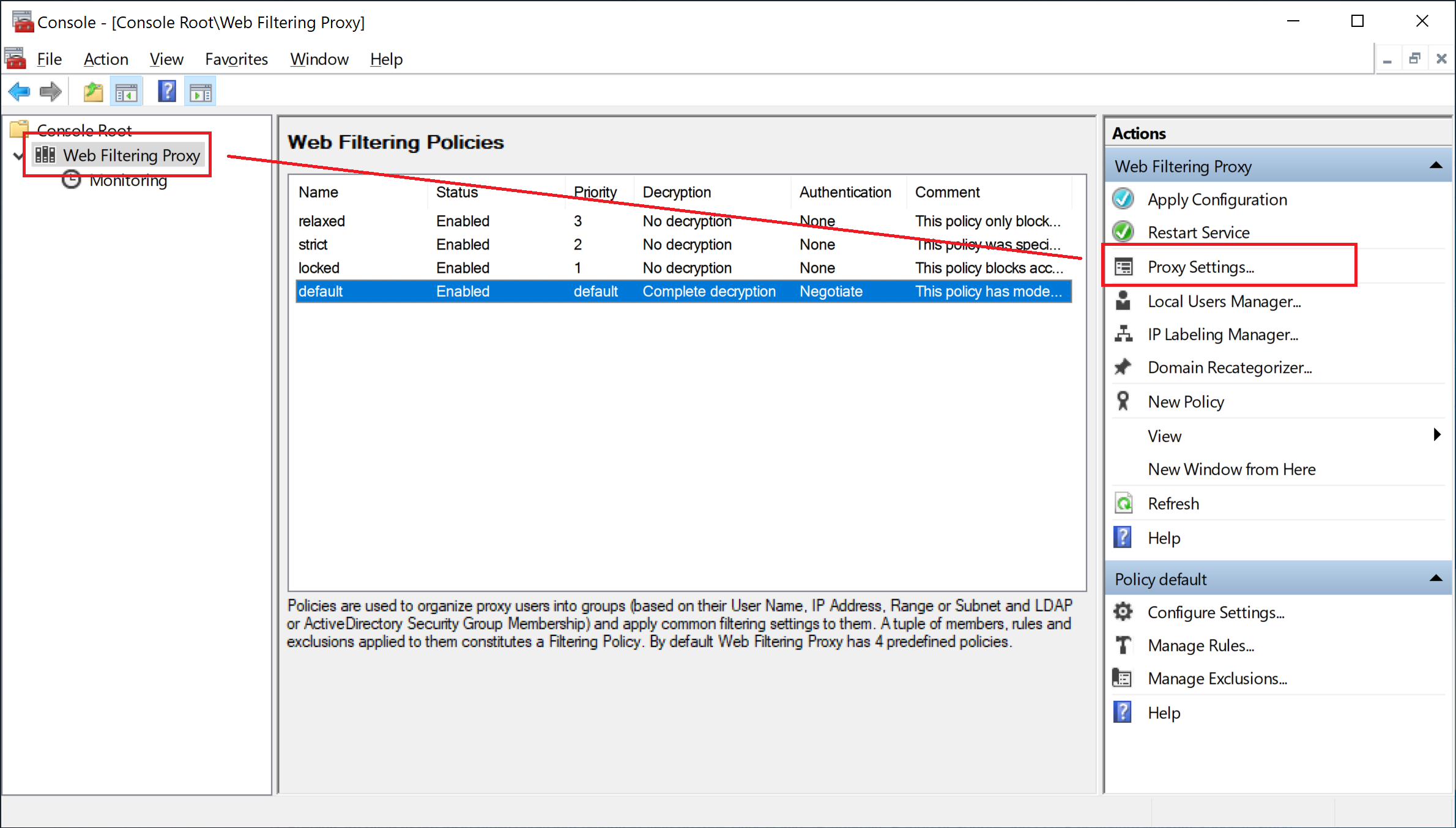Collapse the Policy default actions section
The image size is (1456, 828).
(x=1436, y=578)
